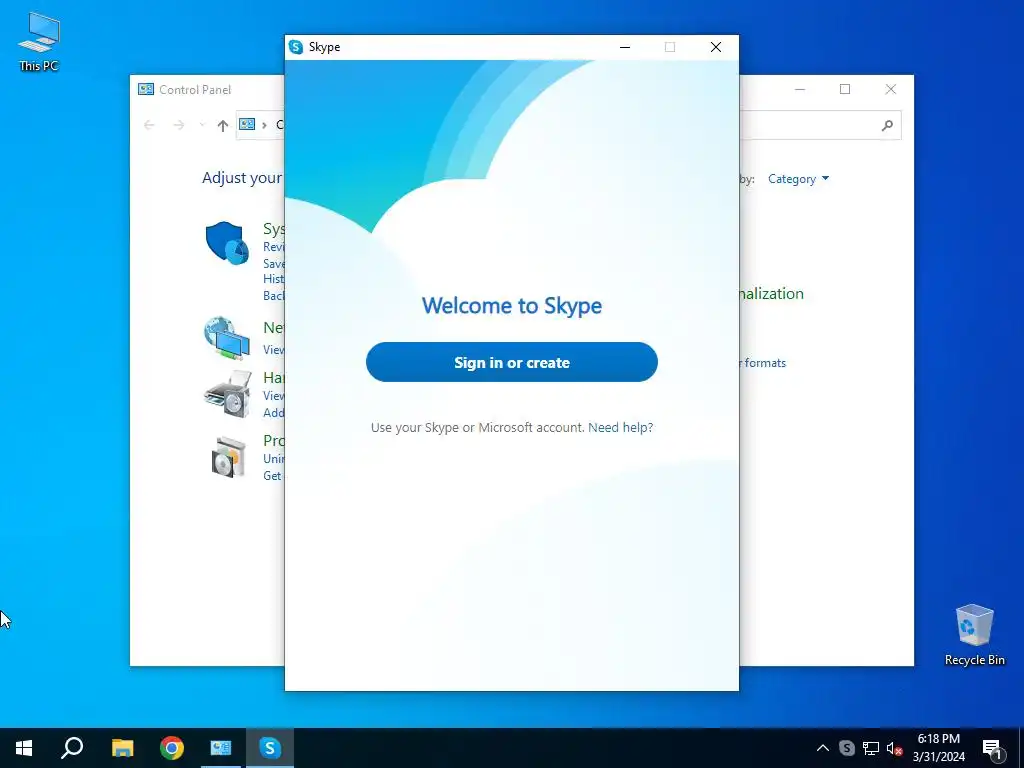
Task: Click the muted volume tray icon
Action: (x=894, y=748)
